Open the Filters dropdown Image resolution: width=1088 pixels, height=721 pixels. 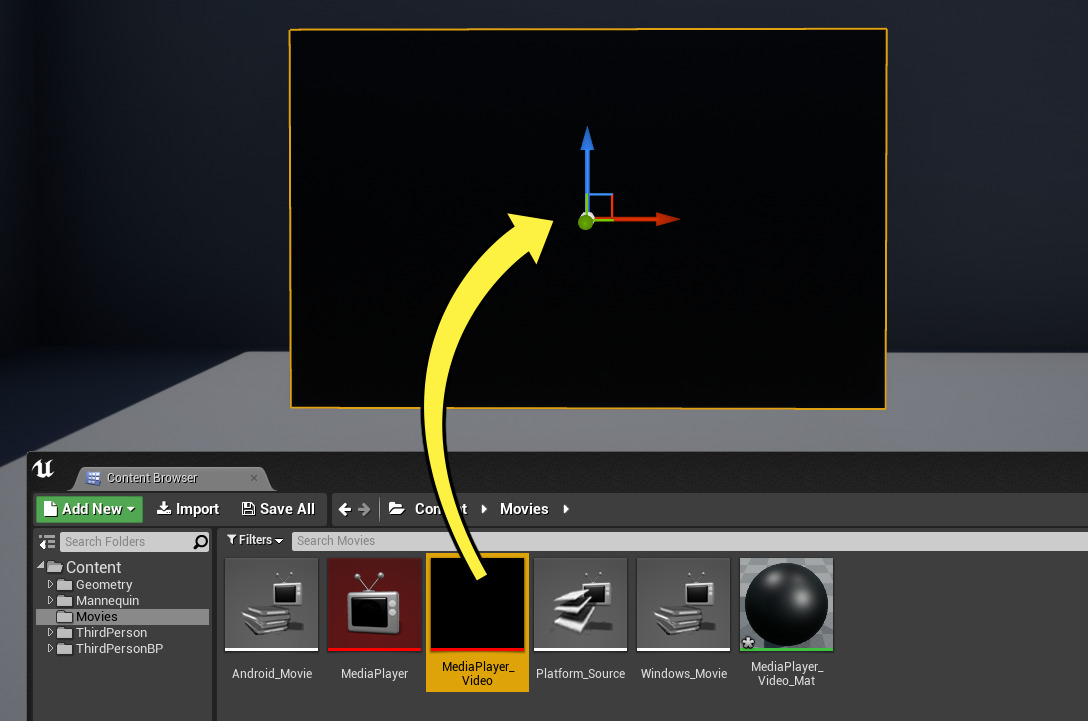(x=255, y=540)
